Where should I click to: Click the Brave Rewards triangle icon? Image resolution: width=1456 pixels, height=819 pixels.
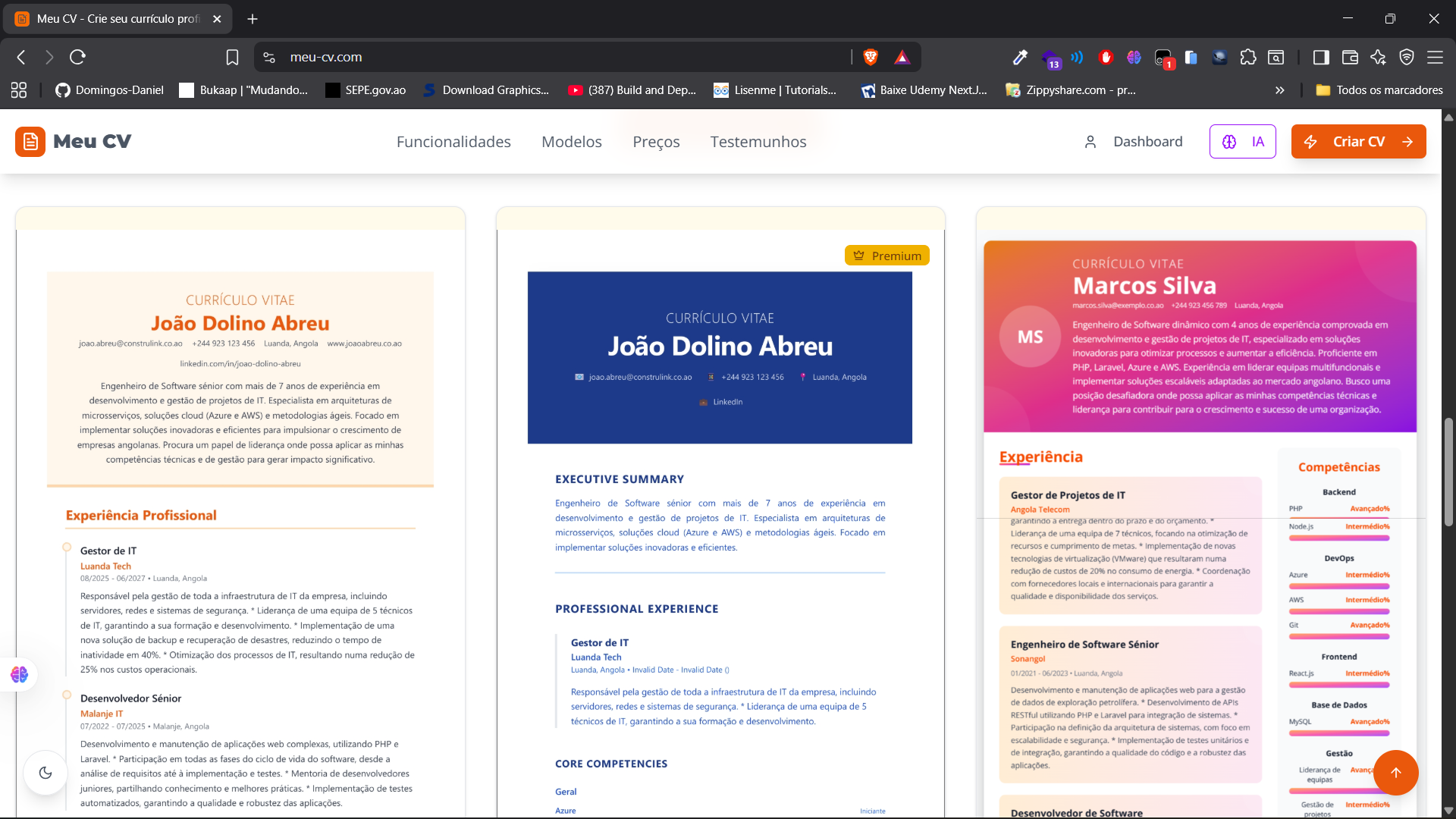pos(902,57)
